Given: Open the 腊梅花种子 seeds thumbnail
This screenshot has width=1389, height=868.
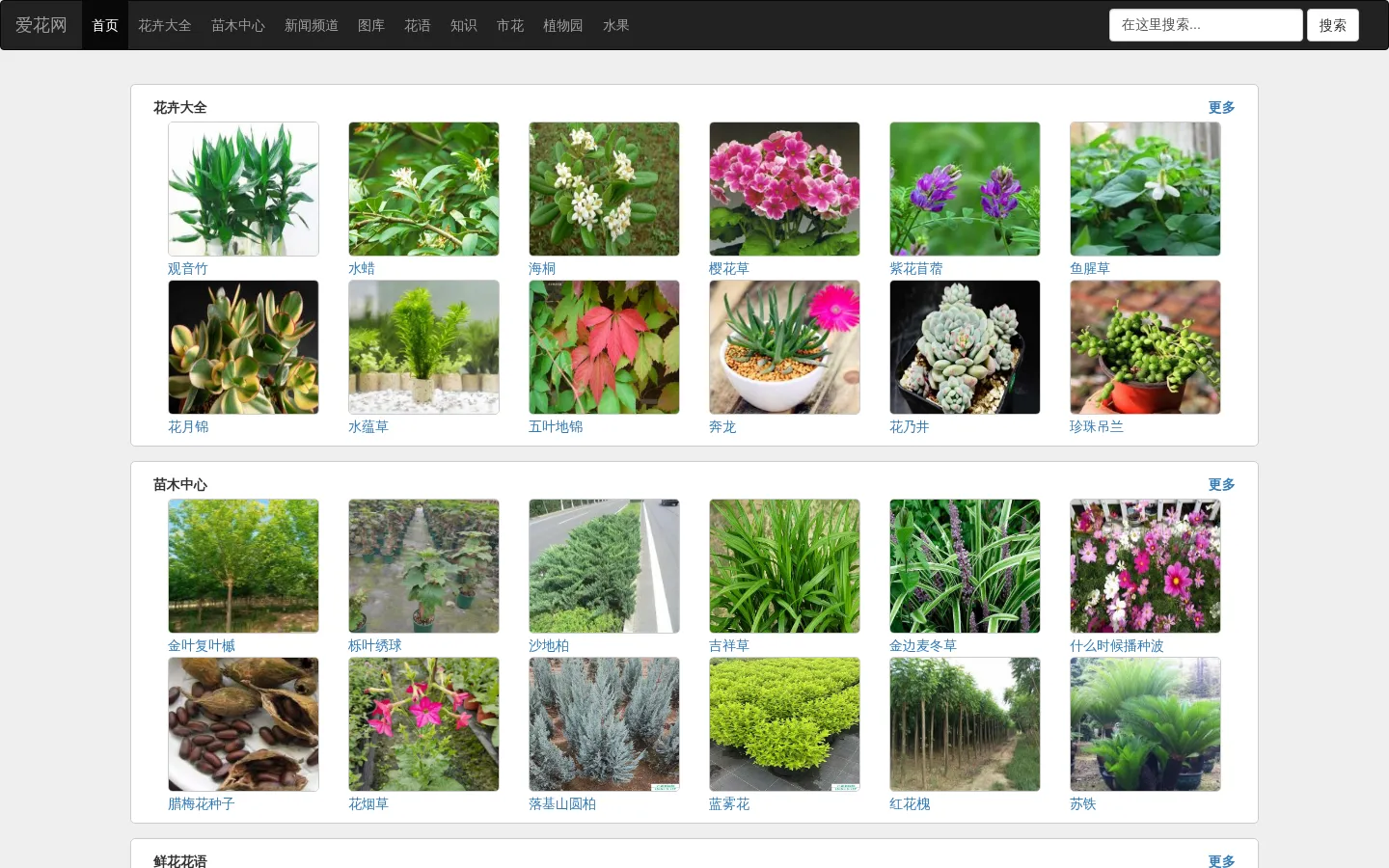Looking at the screenshot, I should pyautogui.click(x=243, y=724).
